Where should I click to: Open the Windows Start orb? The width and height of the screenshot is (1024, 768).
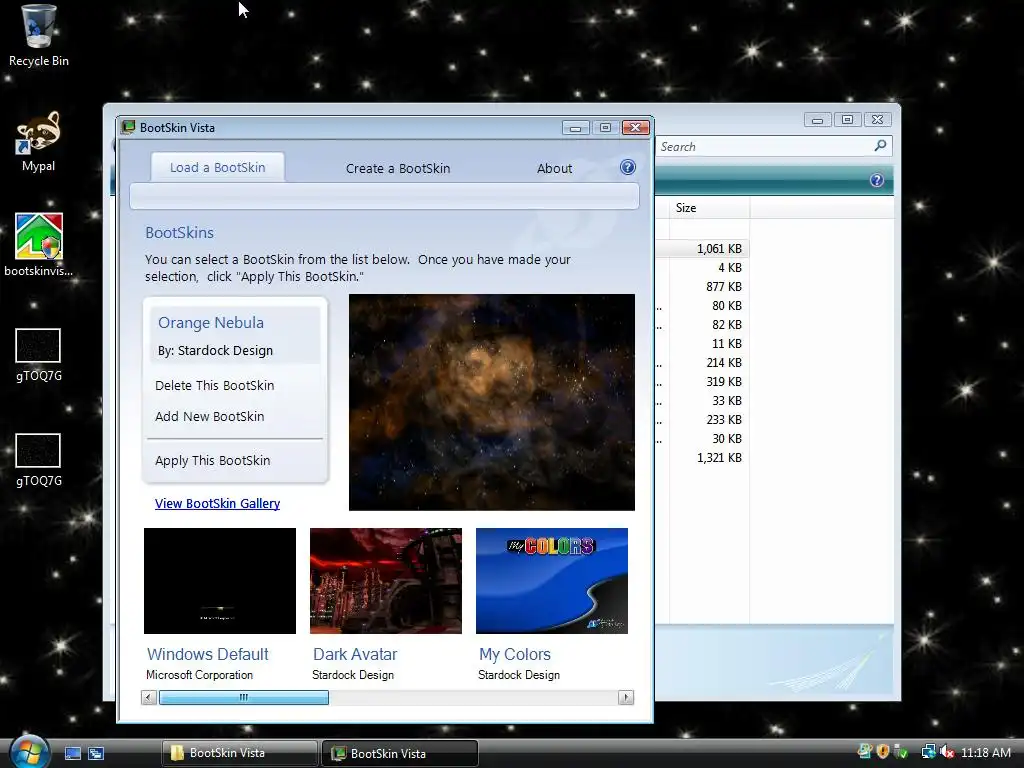tap(29, 752)
